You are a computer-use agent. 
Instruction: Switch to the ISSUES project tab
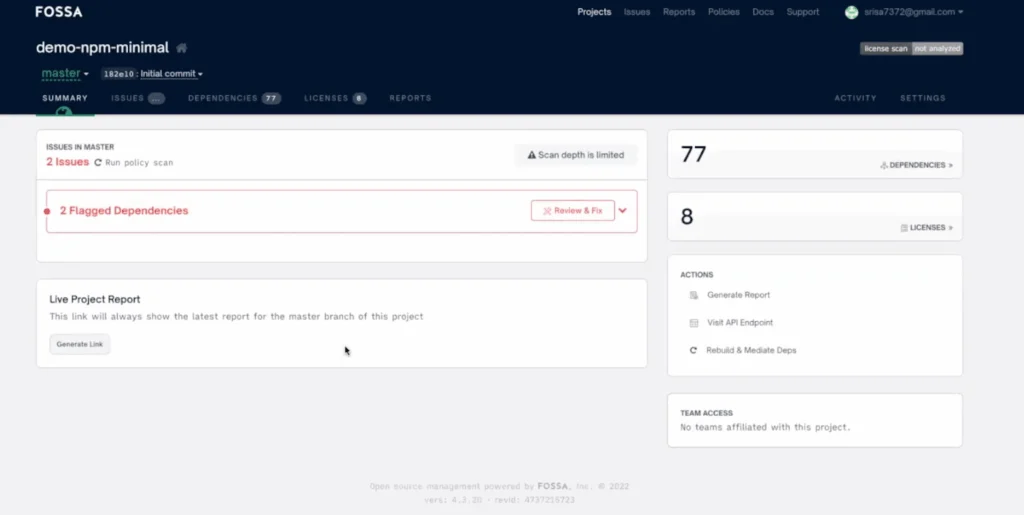click(138, 99)
